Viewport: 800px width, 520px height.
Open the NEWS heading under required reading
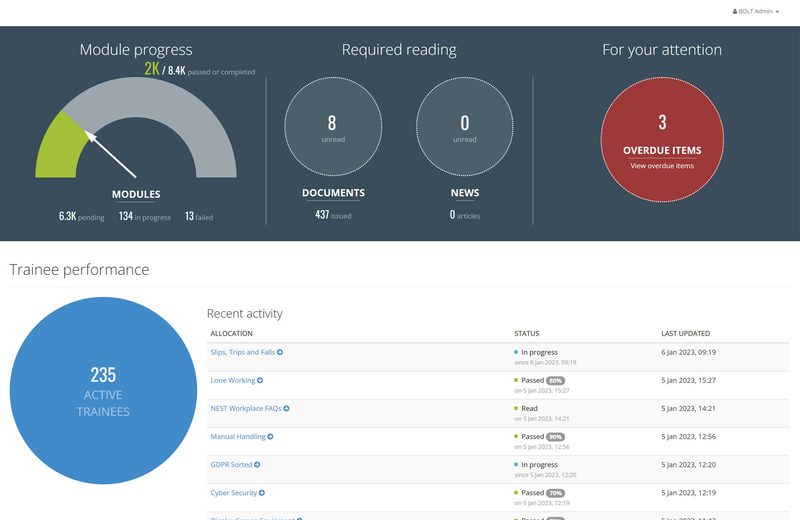(464, 193)
